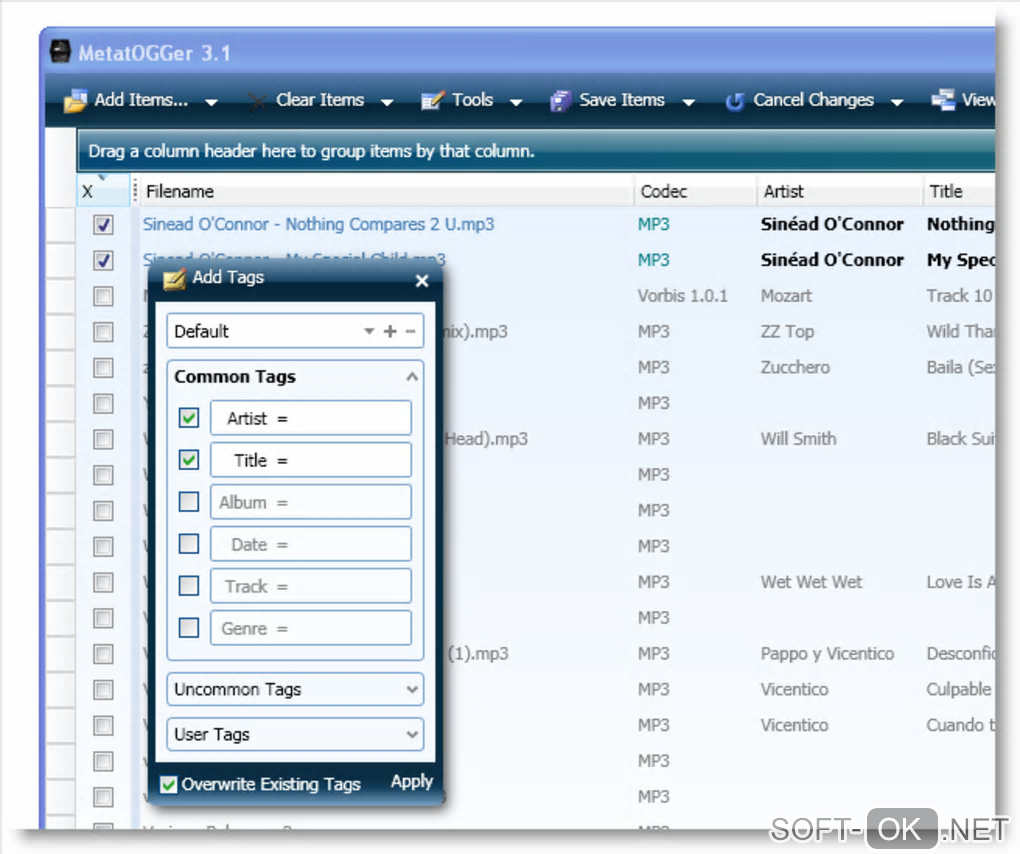This screenshot has width=1020, height=854.
Task: Open the Tools menu label
Action: click(472, 100)
